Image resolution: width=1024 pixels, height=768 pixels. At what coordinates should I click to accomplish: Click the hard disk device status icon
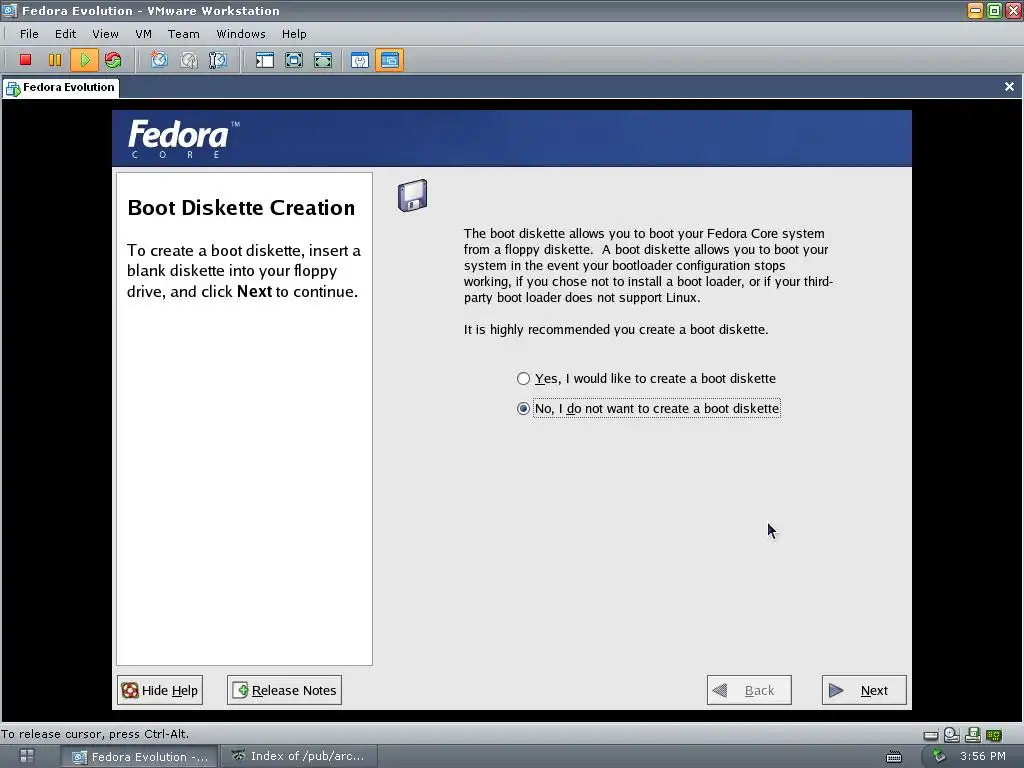pos(931,735)
